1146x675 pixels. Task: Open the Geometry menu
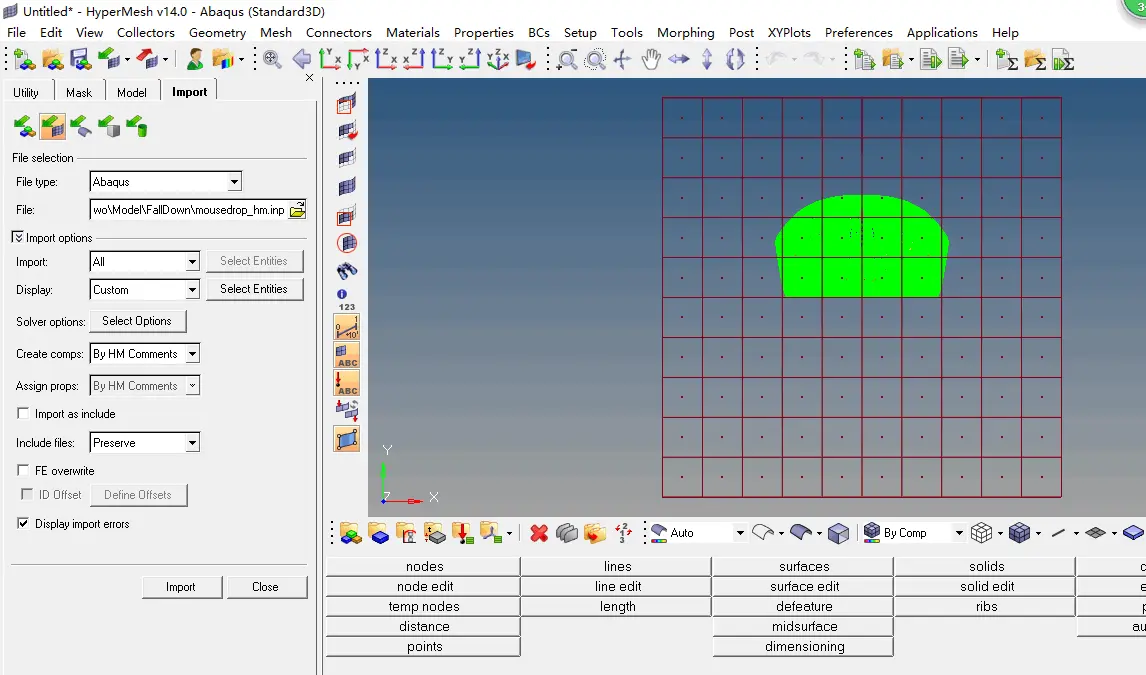(217, 33)
